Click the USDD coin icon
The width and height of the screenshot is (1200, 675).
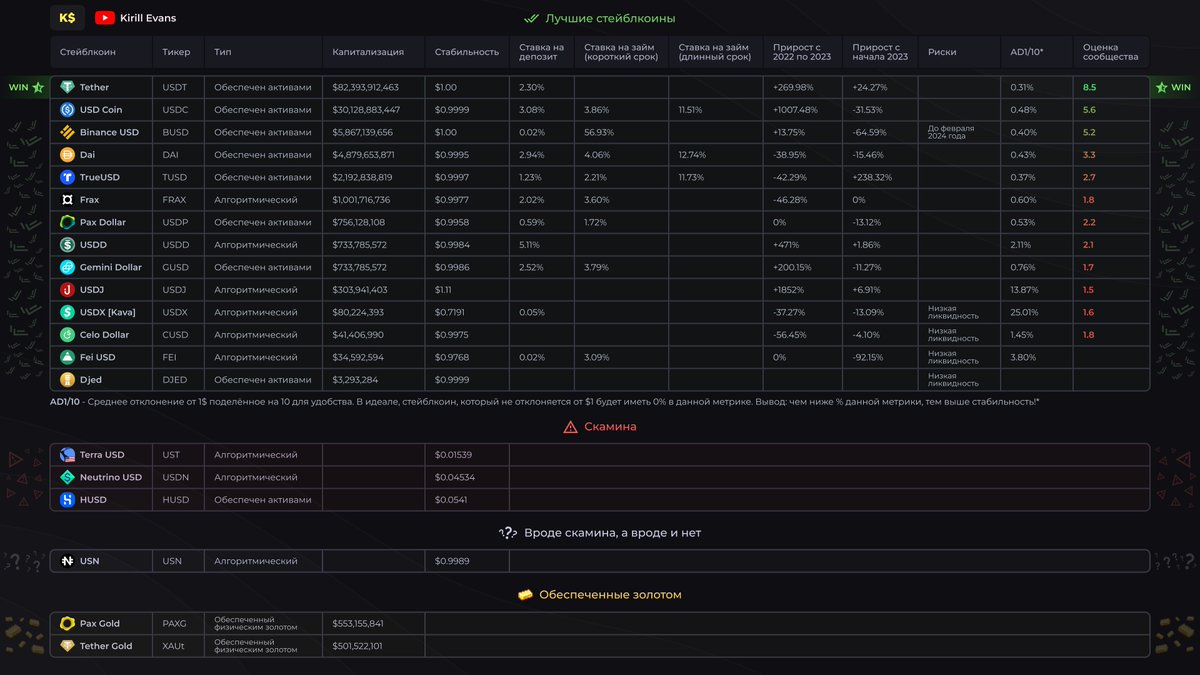pyautogui.click(x=68, y=245)
